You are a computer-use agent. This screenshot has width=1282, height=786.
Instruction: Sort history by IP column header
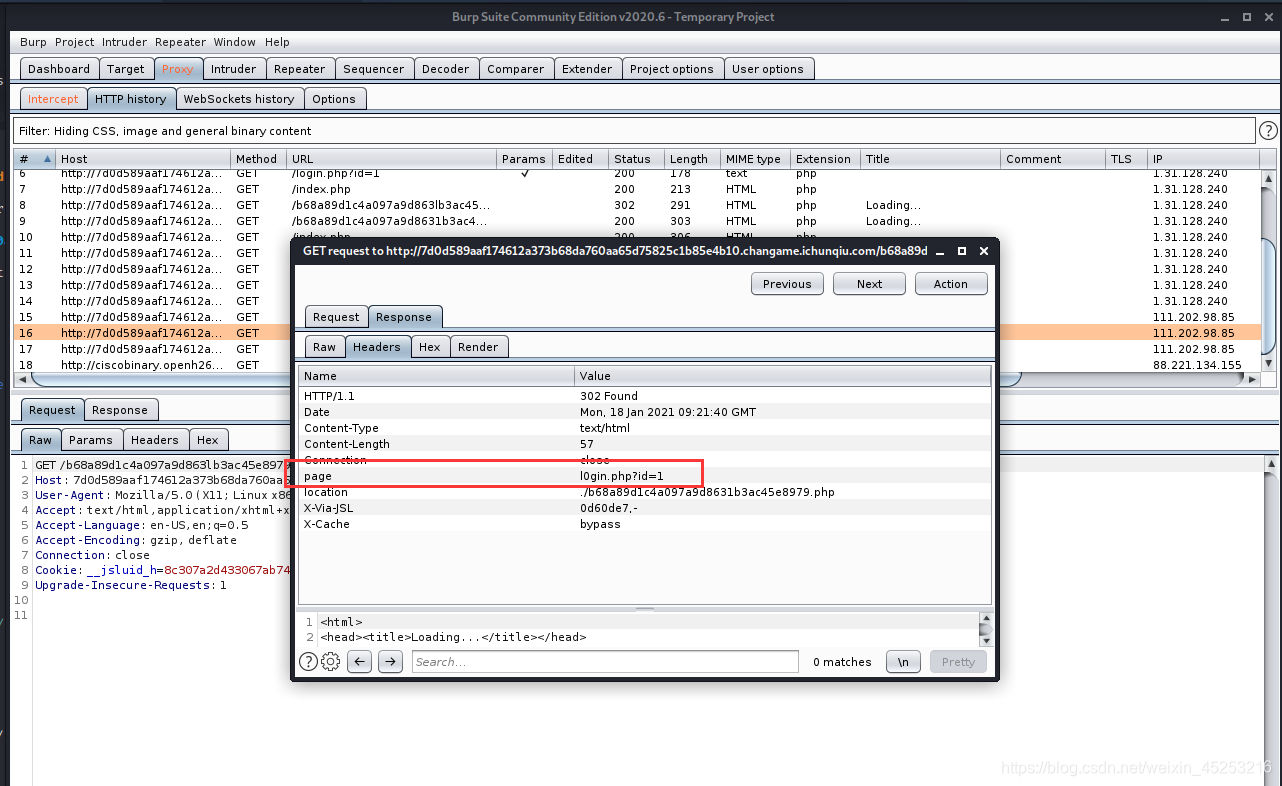click(x=1202, y=159)
